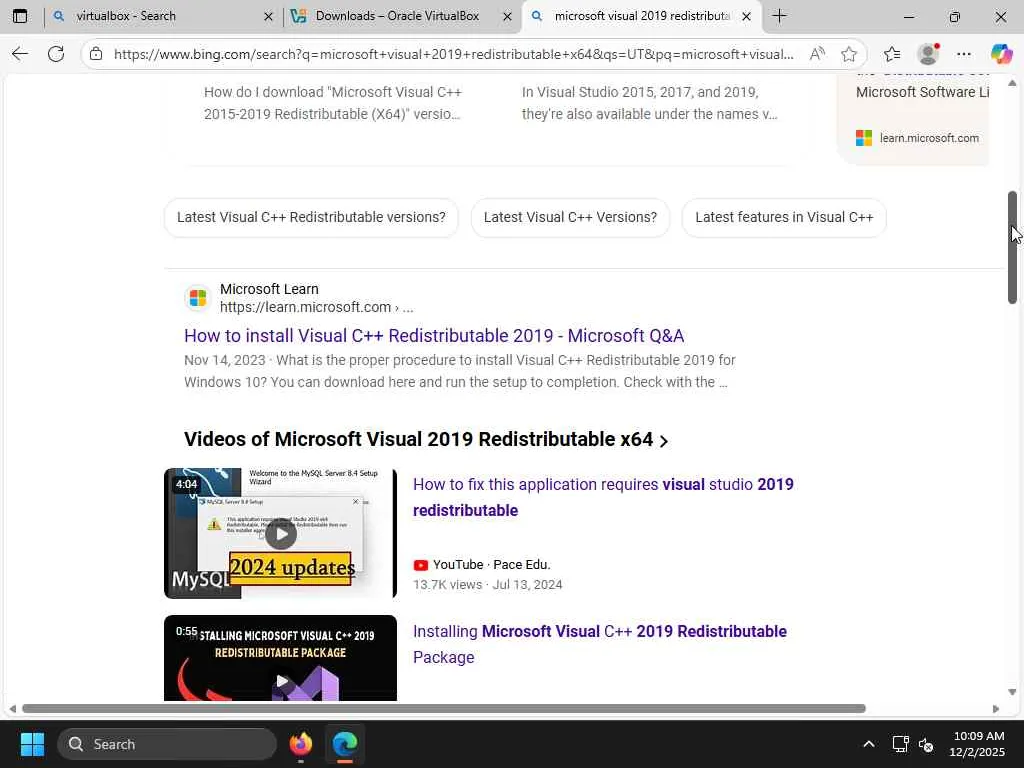Click the taskbar Search box
This screenshot has width=1024, height=768.
tap(167, 744)
